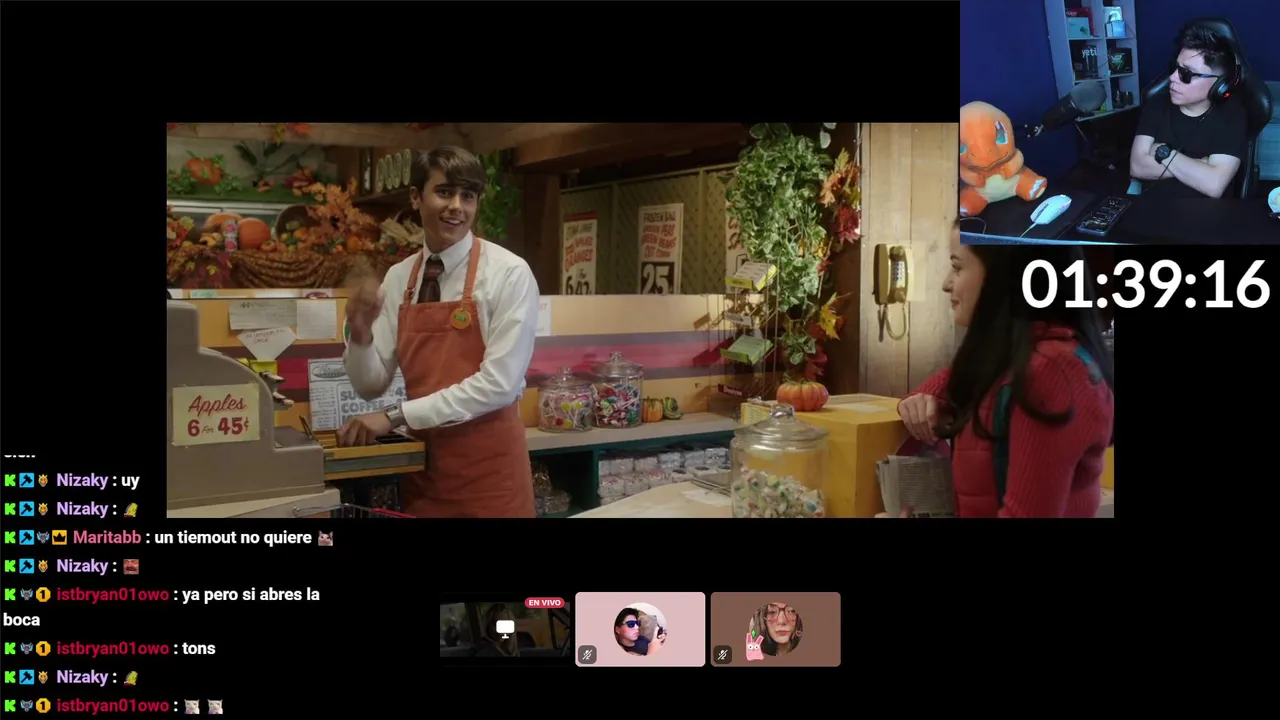The height and width of the screenshot is (720, 1280).
Task: Click the cat emote after "un tiemout no quiere"
Action: (325, 538)
